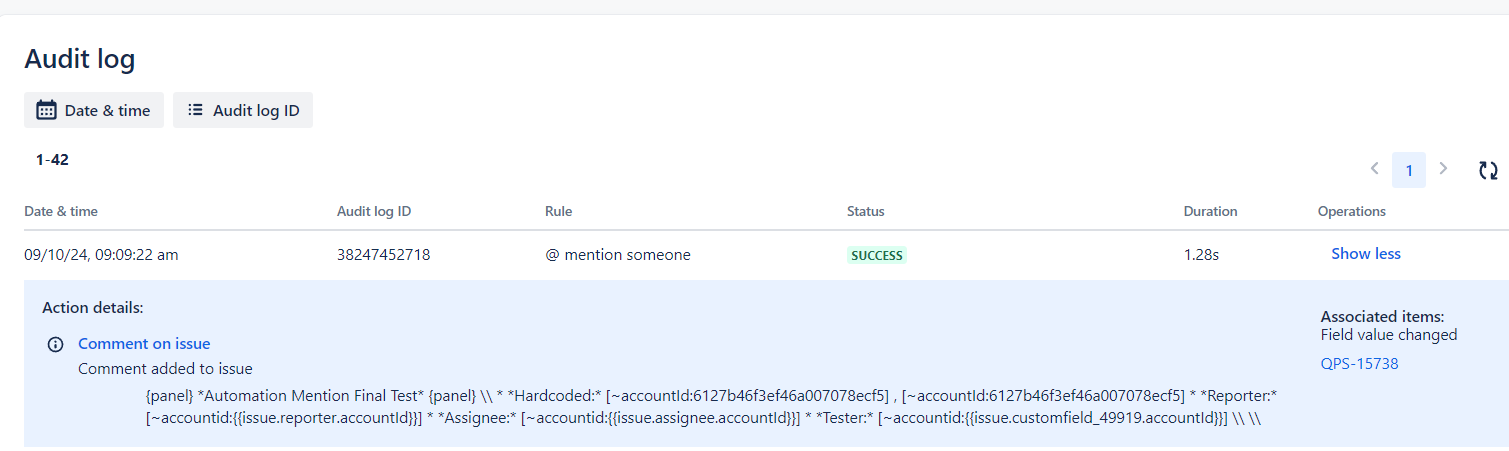Viewport: 1509px width, 451px height.
Task: Click the 09/10/24 timestamp entry
Action: click(x=101, y=255)
